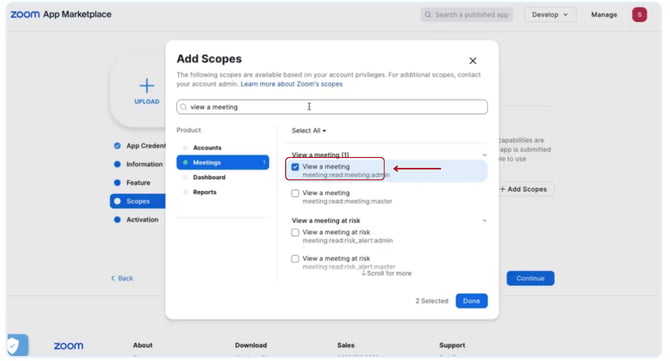670x361 pixels.
Task: Click the Product label
Action: (x=189, y=130)
